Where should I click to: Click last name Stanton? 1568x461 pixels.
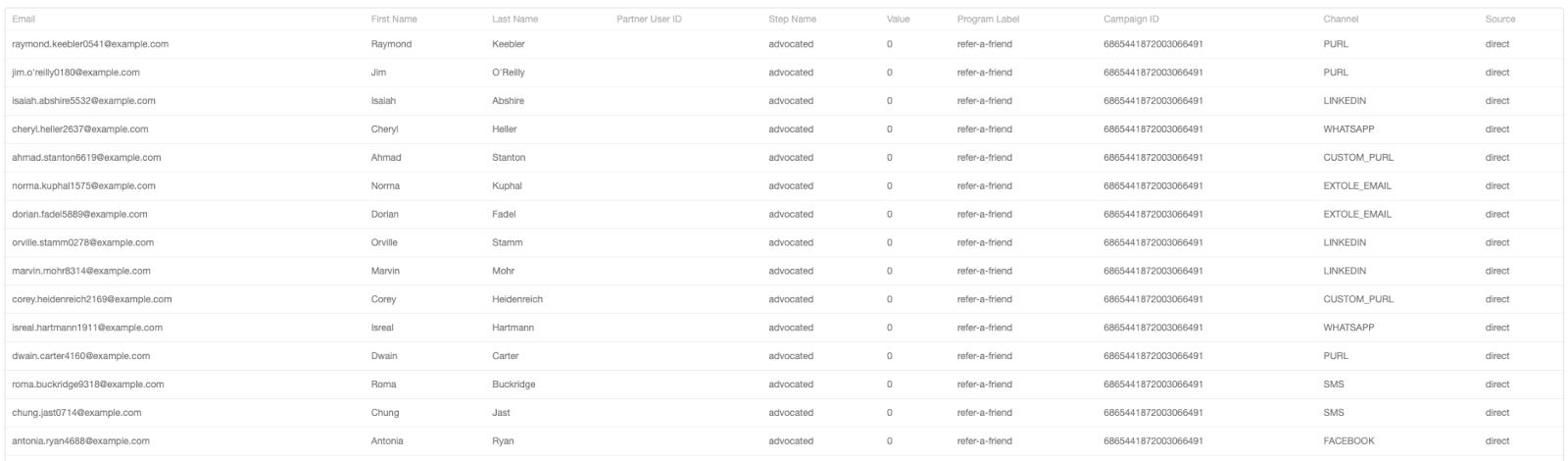pyautogui.click(x=509, y=158)
